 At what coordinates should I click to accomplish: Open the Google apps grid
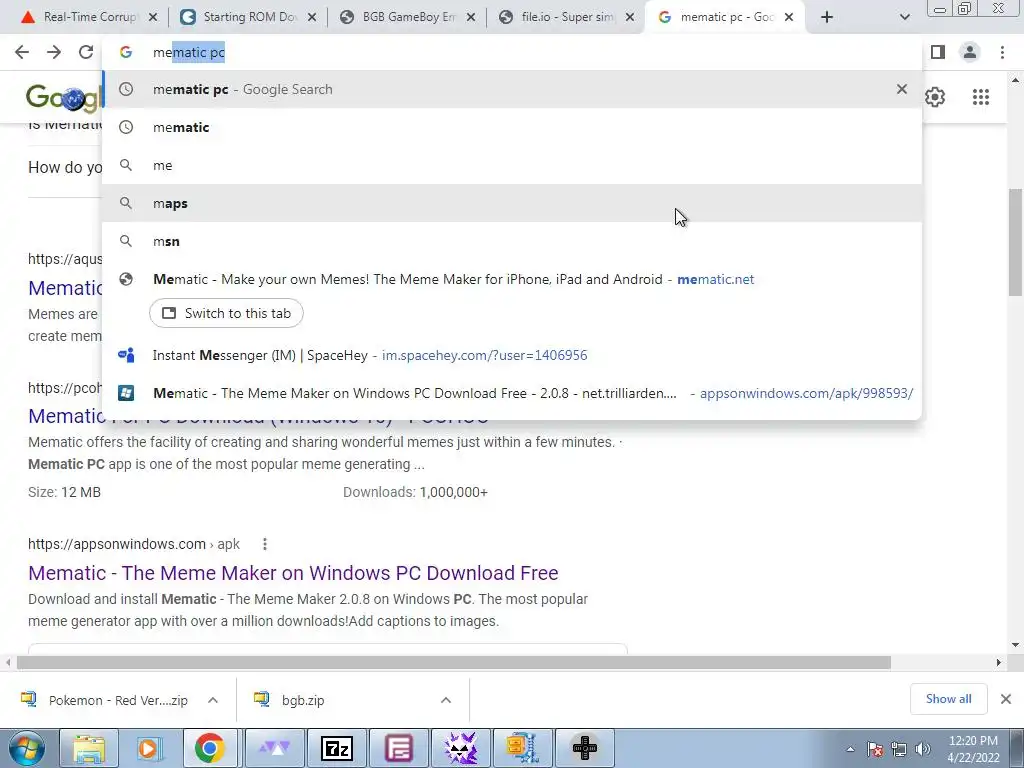[x=980, y=97]
